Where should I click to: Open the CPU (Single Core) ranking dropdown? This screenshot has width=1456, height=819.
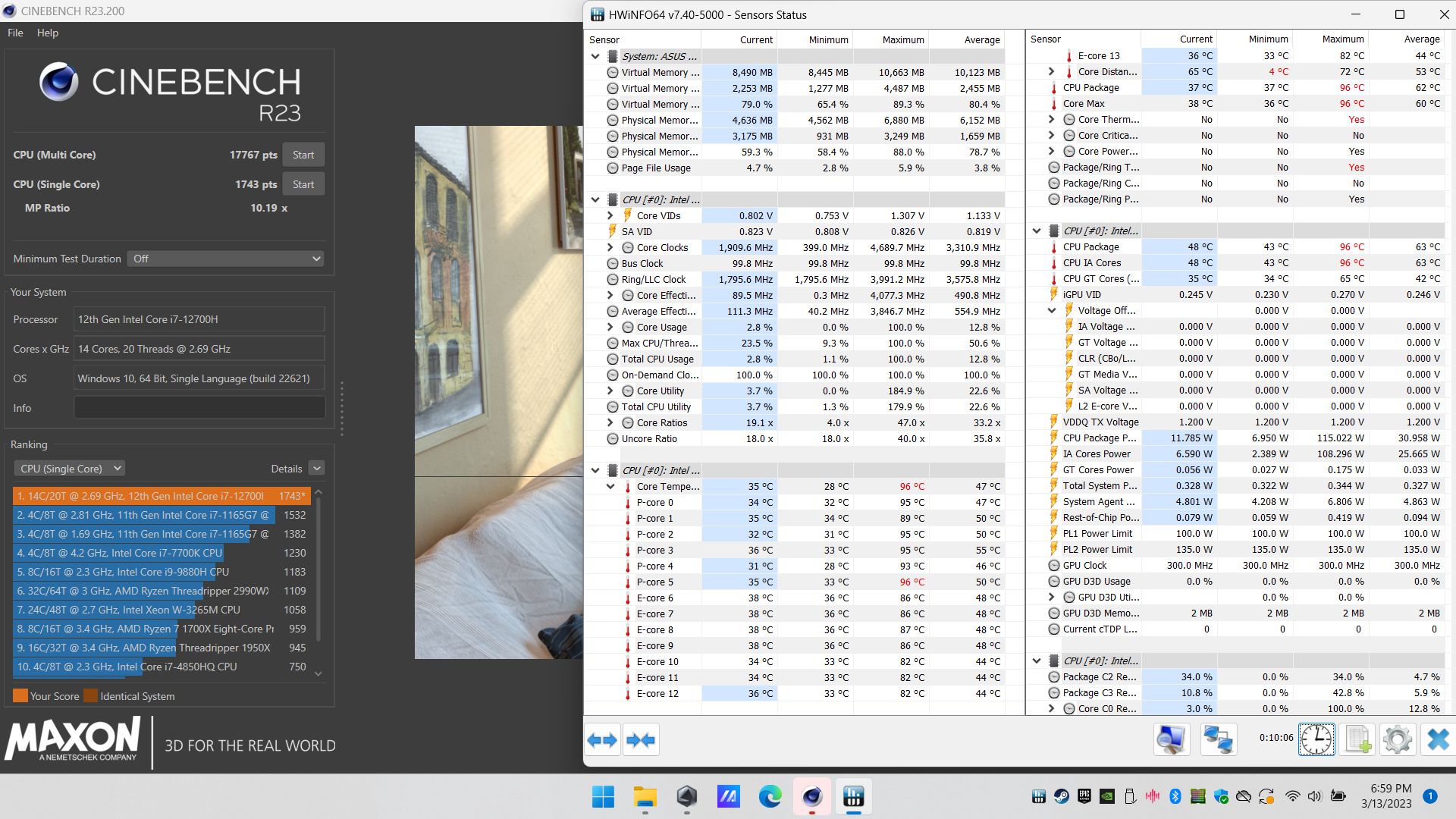point(69,468)
